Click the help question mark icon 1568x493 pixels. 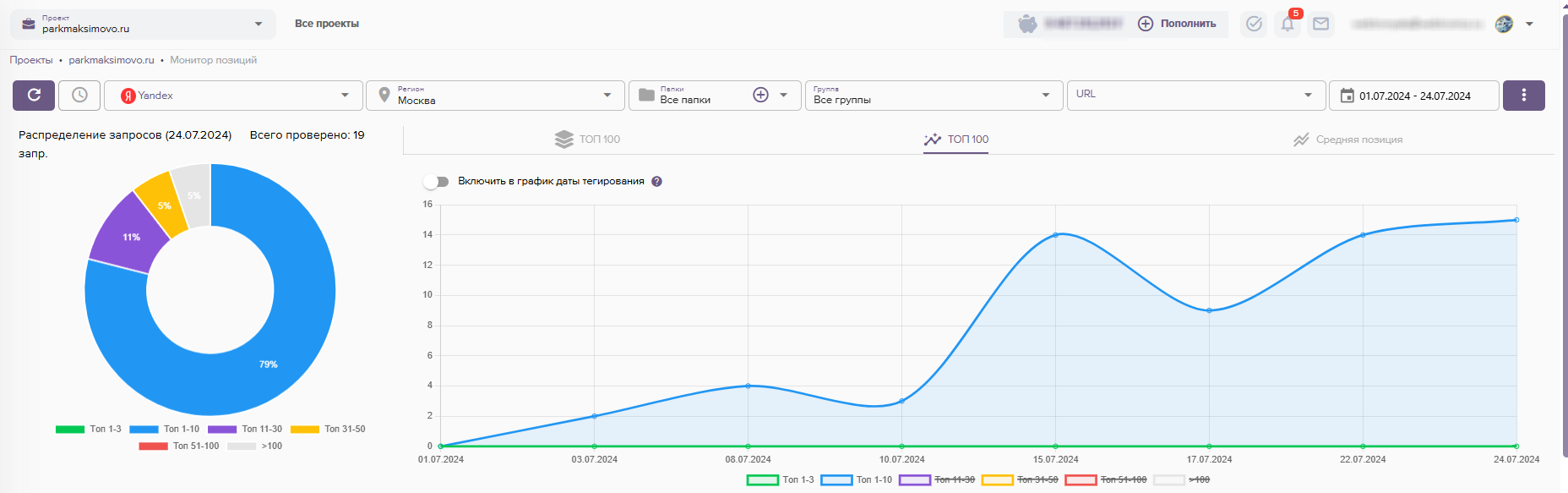657,182
